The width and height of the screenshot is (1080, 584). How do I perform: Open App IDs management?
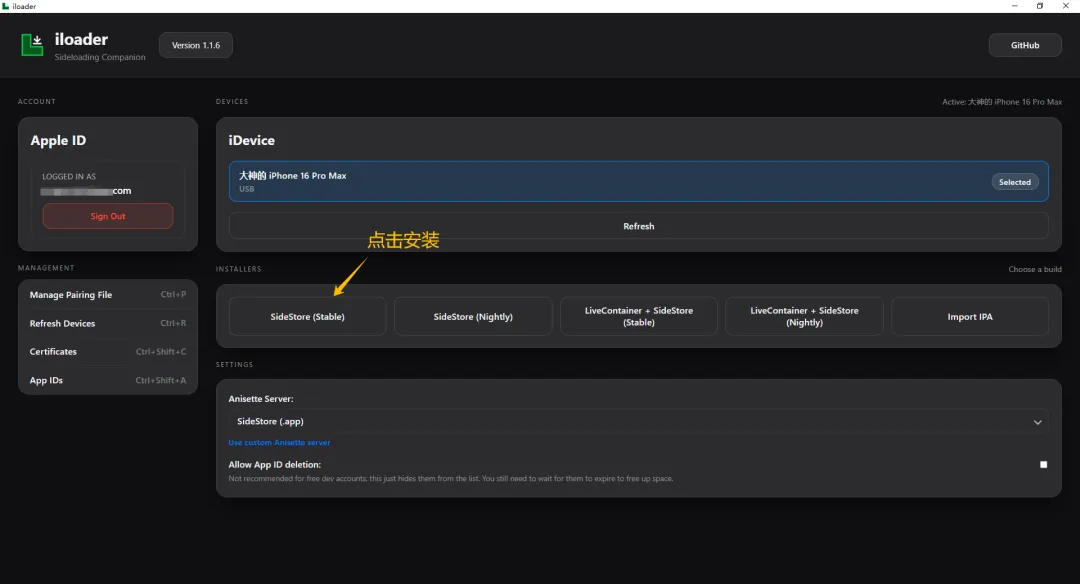[107, 380]
